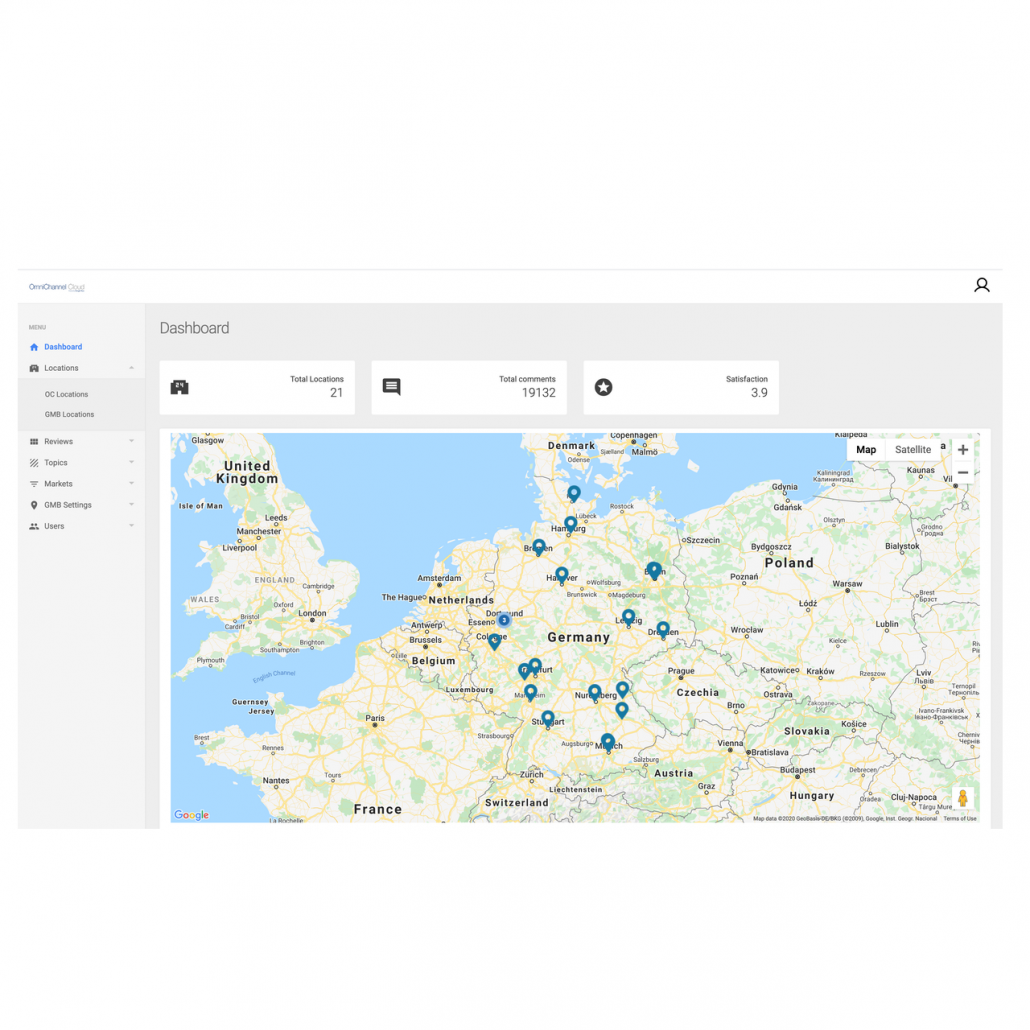
Task: Click the Total comments chat icon
Action: [392, 387]
